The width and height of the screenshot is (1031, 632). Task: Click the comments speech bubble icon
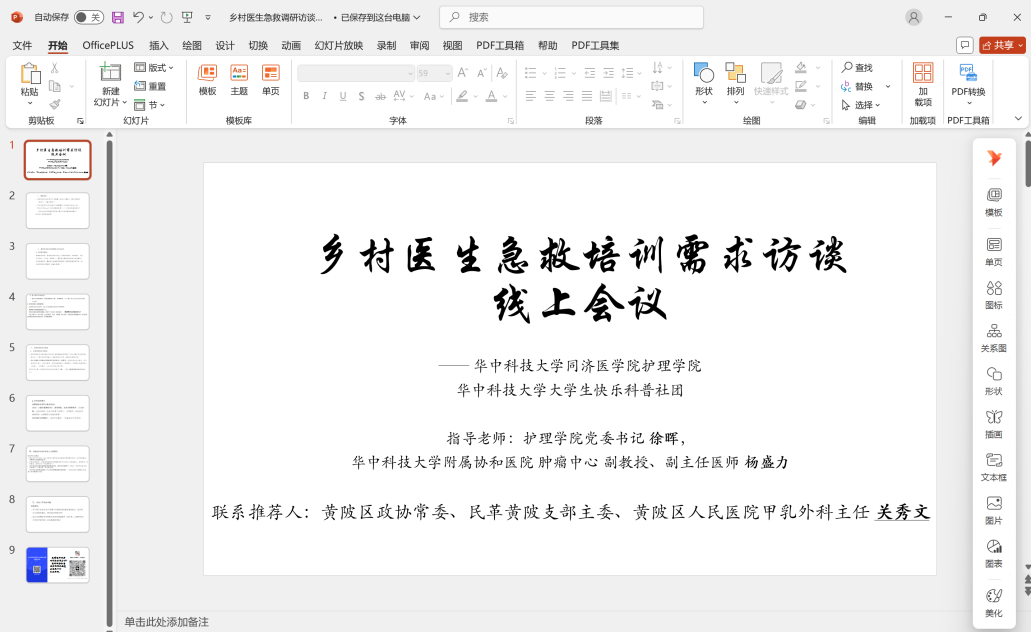tap(965, 45)
